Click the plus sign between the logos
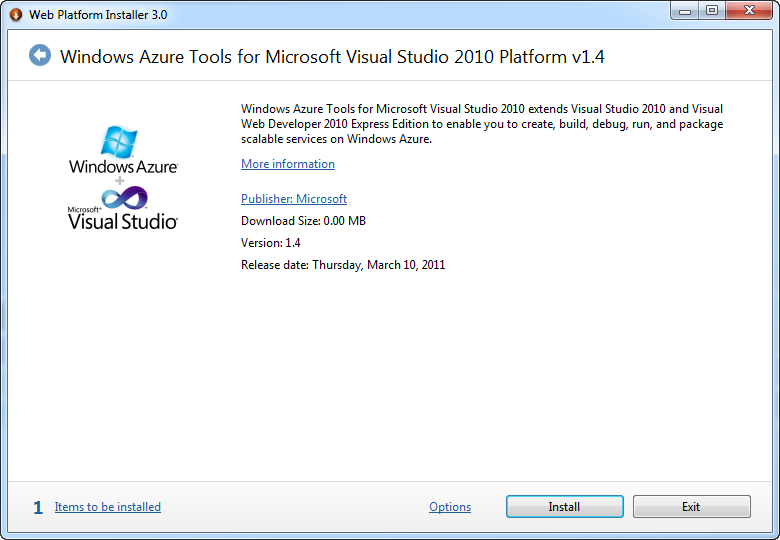The image size is (780, 540). coord(119,180)
